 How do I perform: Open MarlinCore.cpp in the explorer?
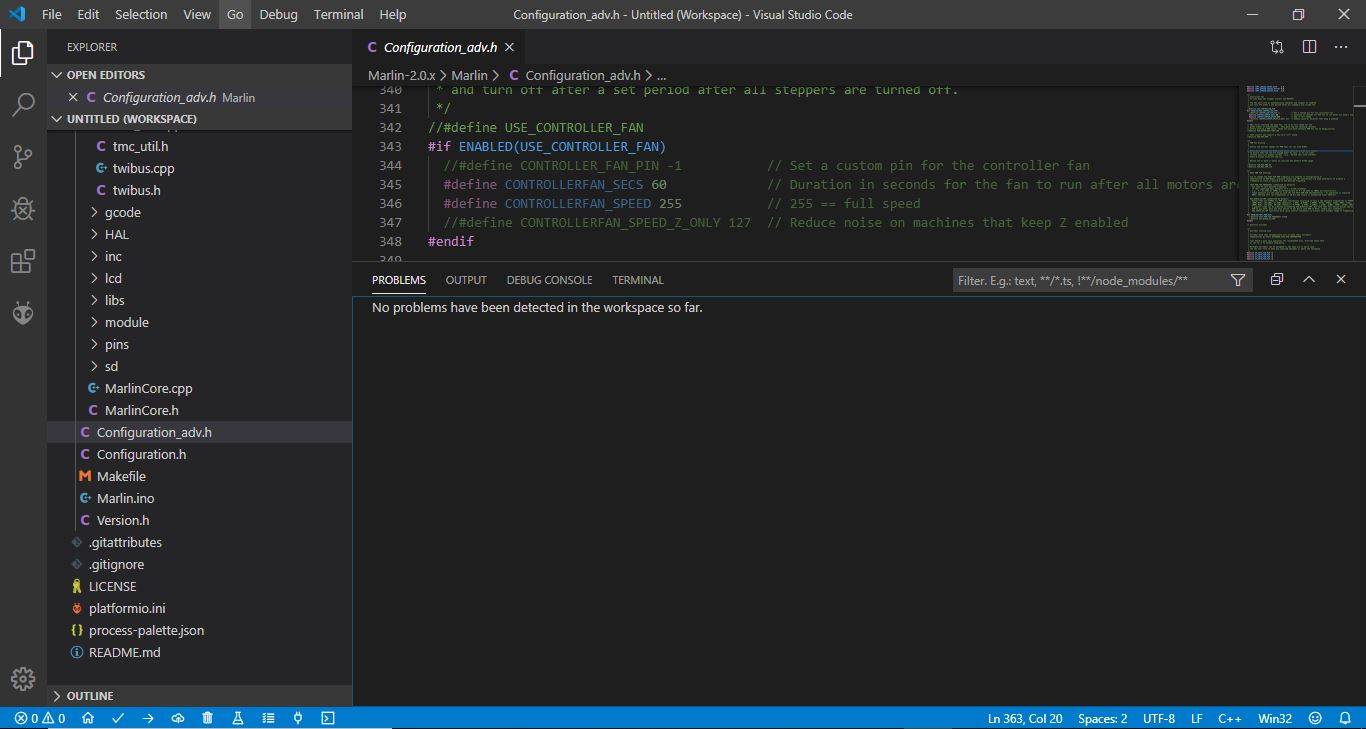click(148, 388)
